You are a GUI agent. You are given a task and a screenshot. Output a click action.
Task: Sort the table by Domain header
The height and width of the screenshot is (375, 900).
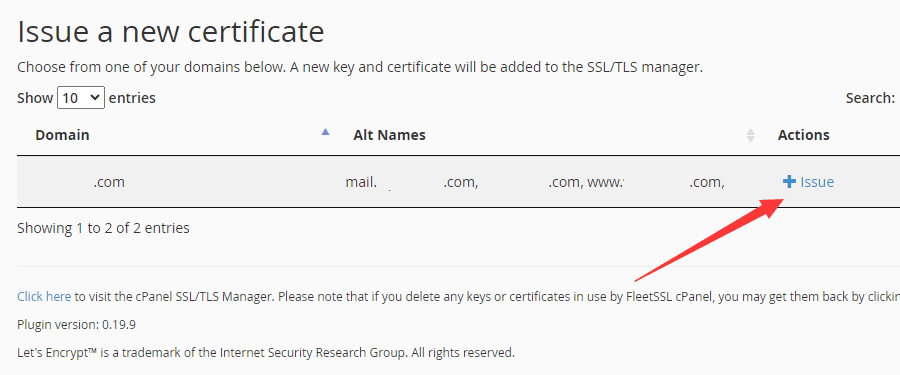(62, 135)
